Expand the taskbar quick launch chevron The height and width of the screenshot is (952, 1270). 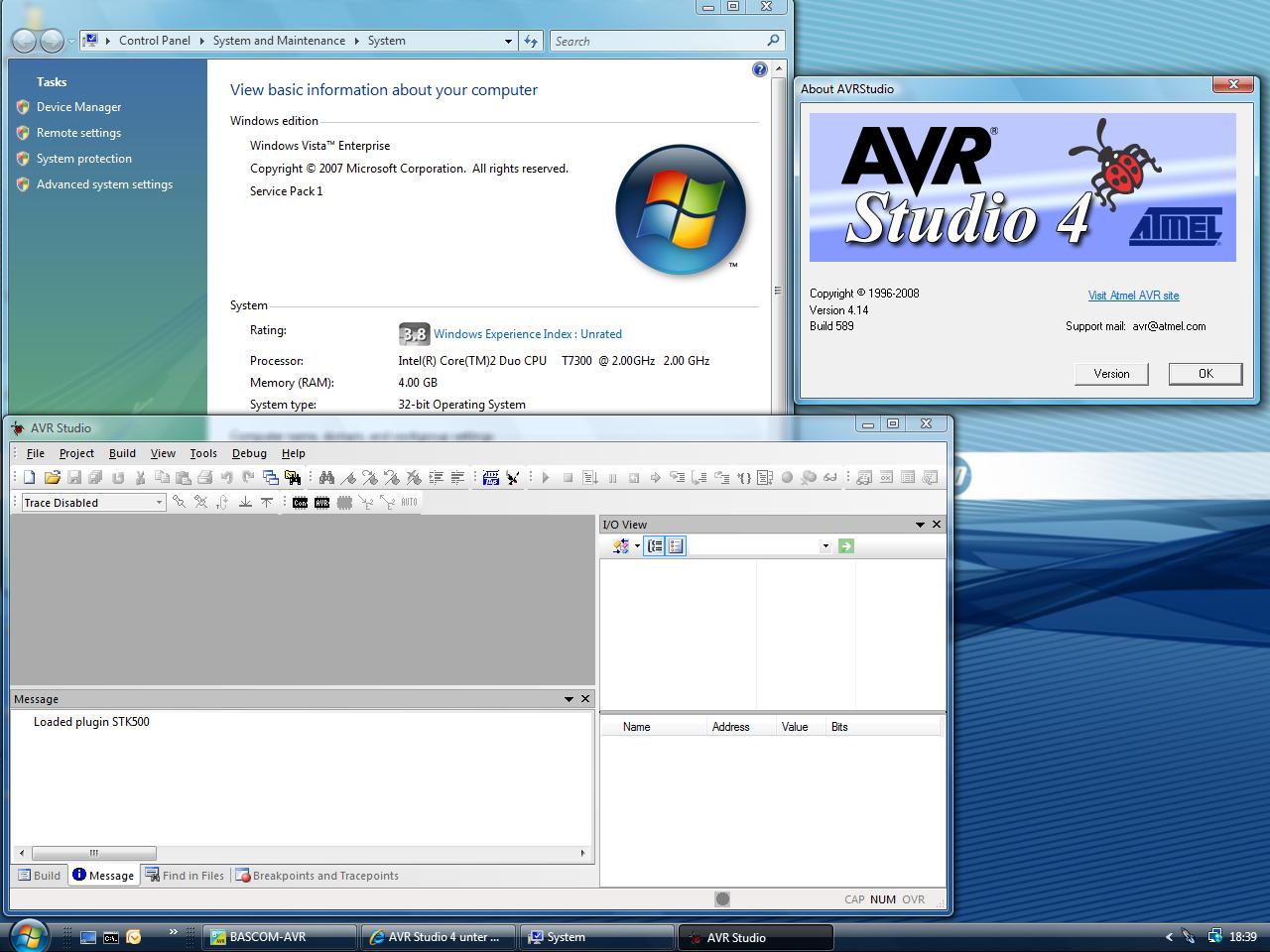[x=173, y=932]
